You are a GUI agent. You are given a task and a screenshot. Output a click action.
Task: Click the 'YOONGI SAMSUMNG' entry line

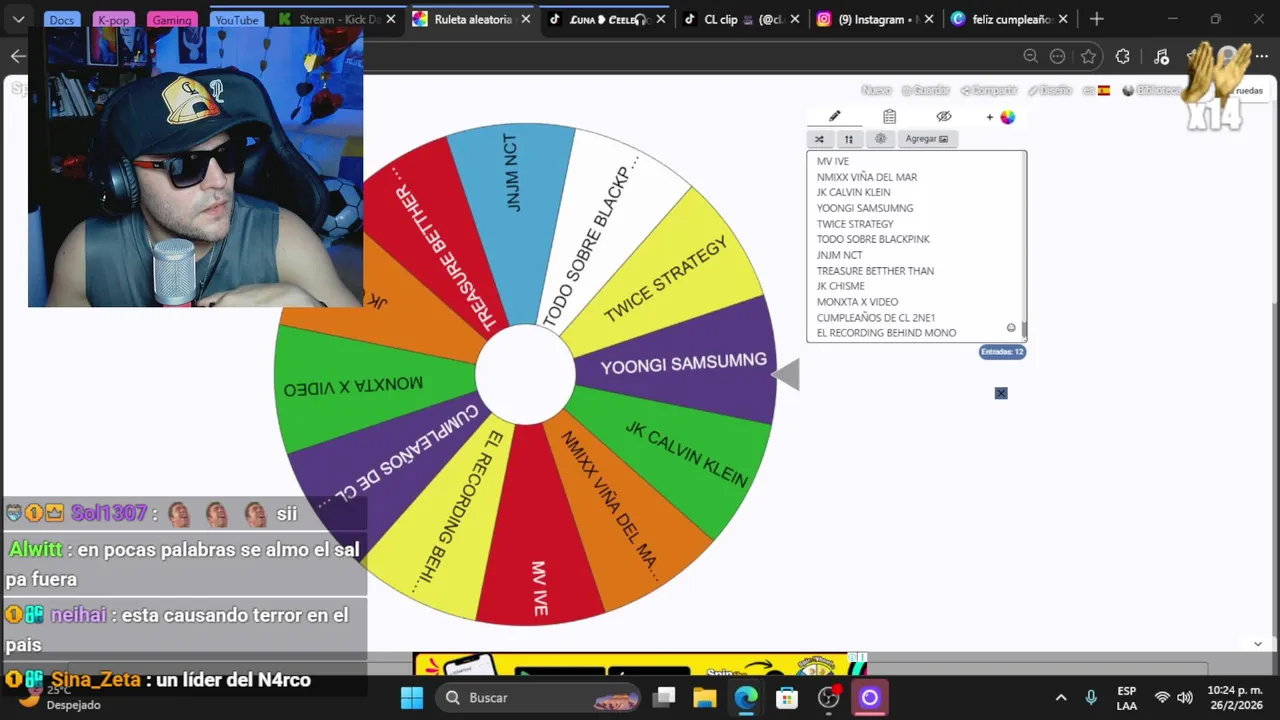coord(865,208)
